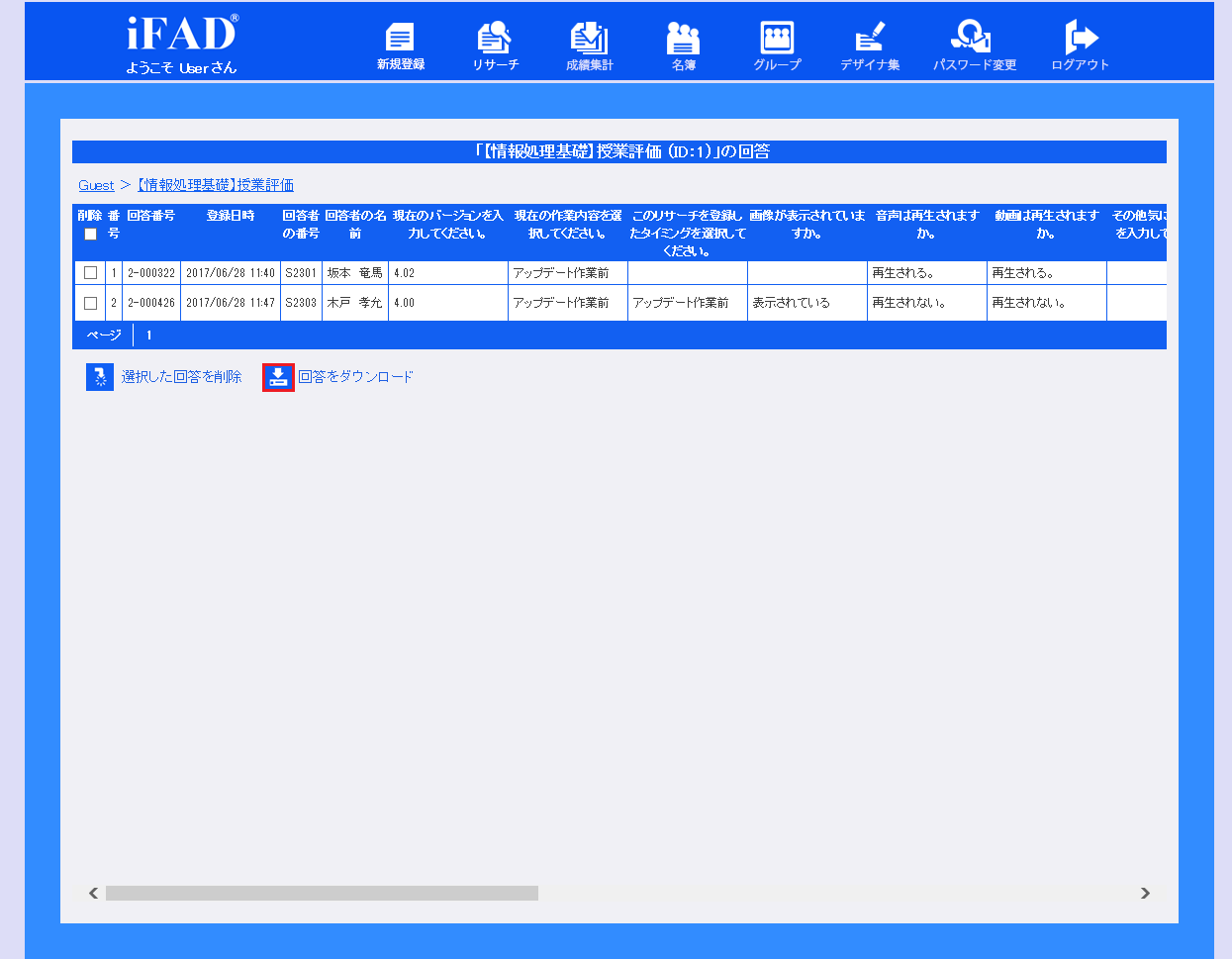Click the 「【情報処理基礎】授業評価 (ID:1)」の回答 title bar
The image size is (1232, 959).
pos(619,151)
